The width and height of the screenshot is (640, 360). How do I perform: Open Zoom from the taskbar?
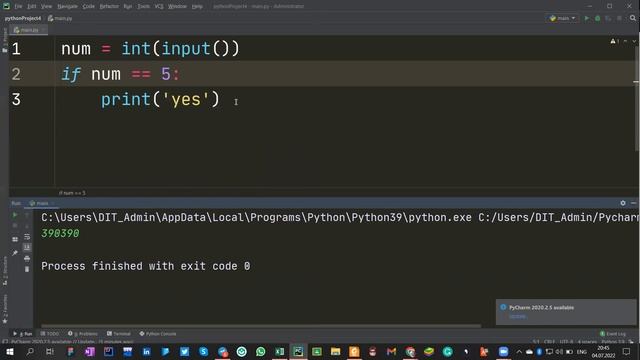pyautogui.click(x=503, y=351)
